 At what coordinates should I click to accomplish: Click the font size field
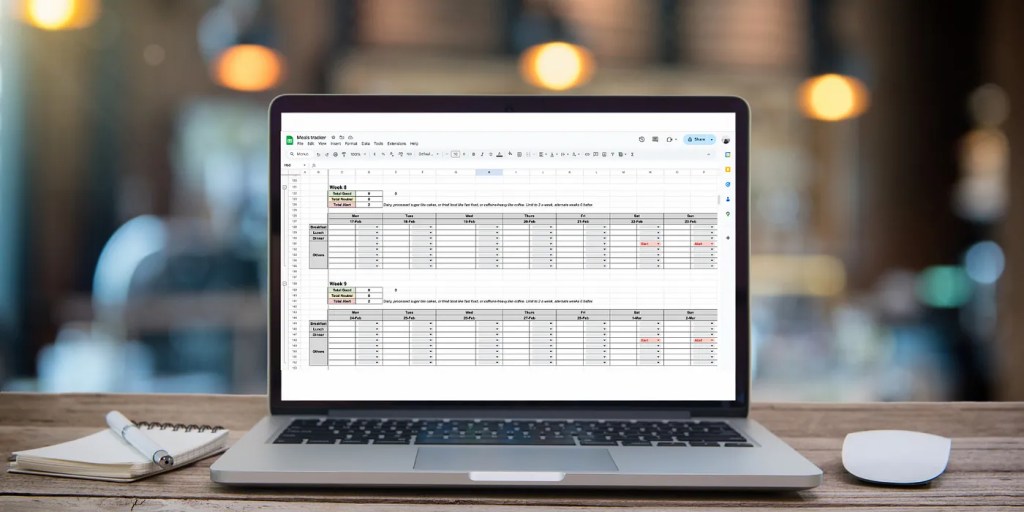(455, 154)
